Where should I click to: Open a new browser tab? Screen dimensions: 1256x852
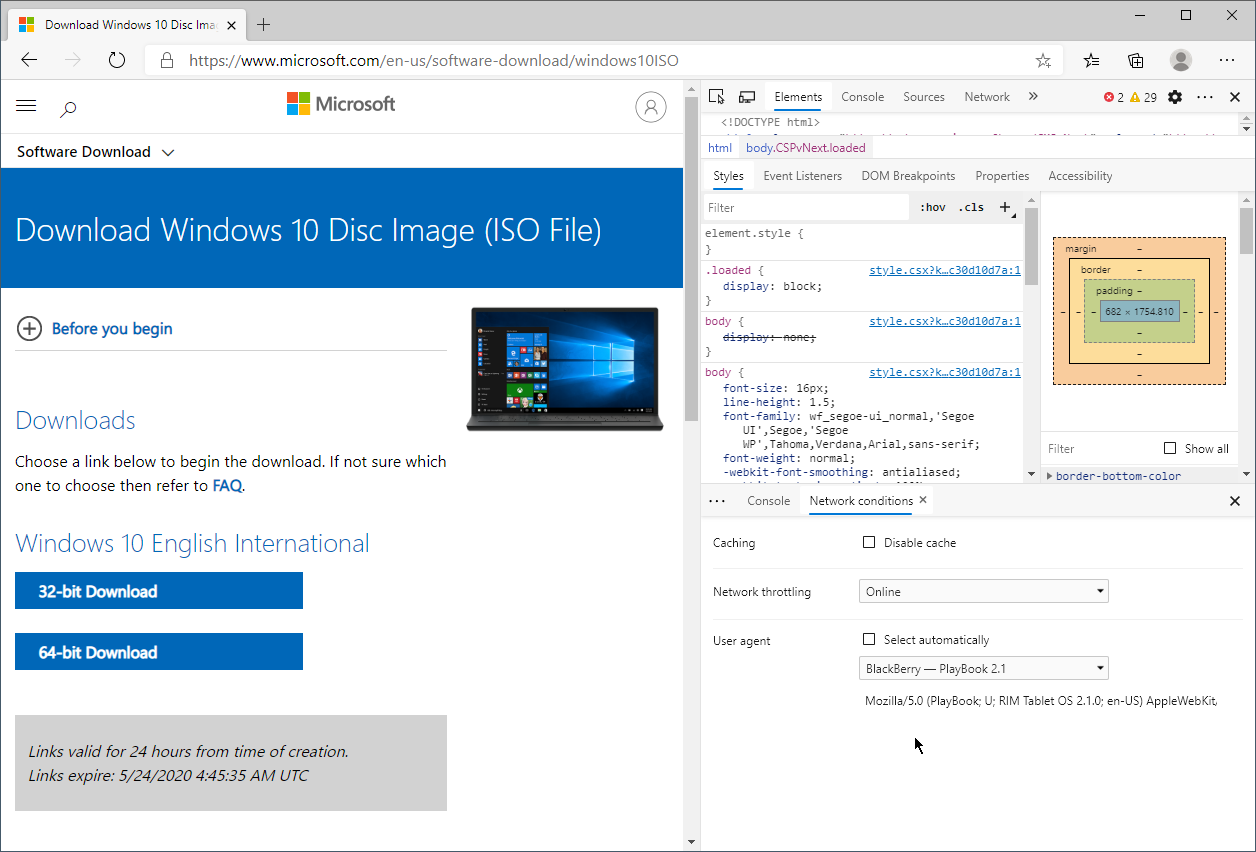point(264,24)
